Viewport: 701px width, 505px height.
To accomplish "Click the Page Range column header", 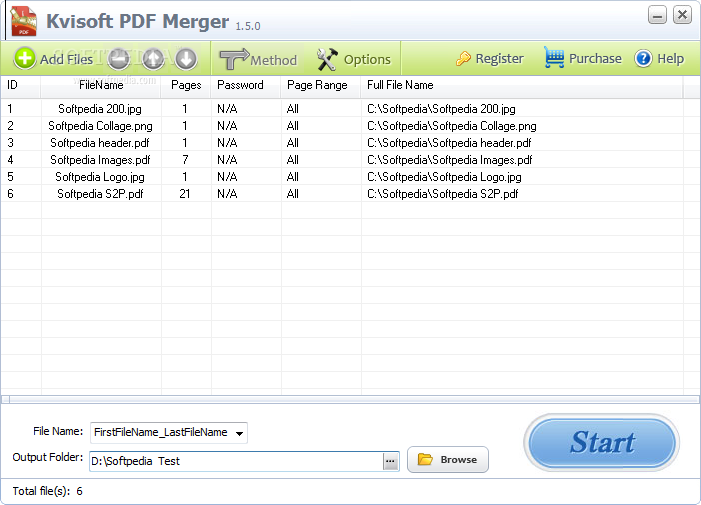I will pyautogui.click(x=321, y=85).
